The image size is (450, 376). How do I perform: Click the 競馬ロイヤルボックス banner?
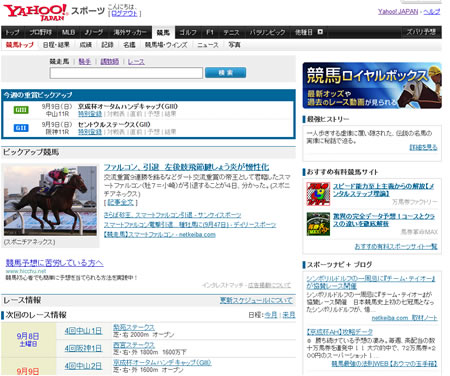pyautogui.click(x=372, y=85)
